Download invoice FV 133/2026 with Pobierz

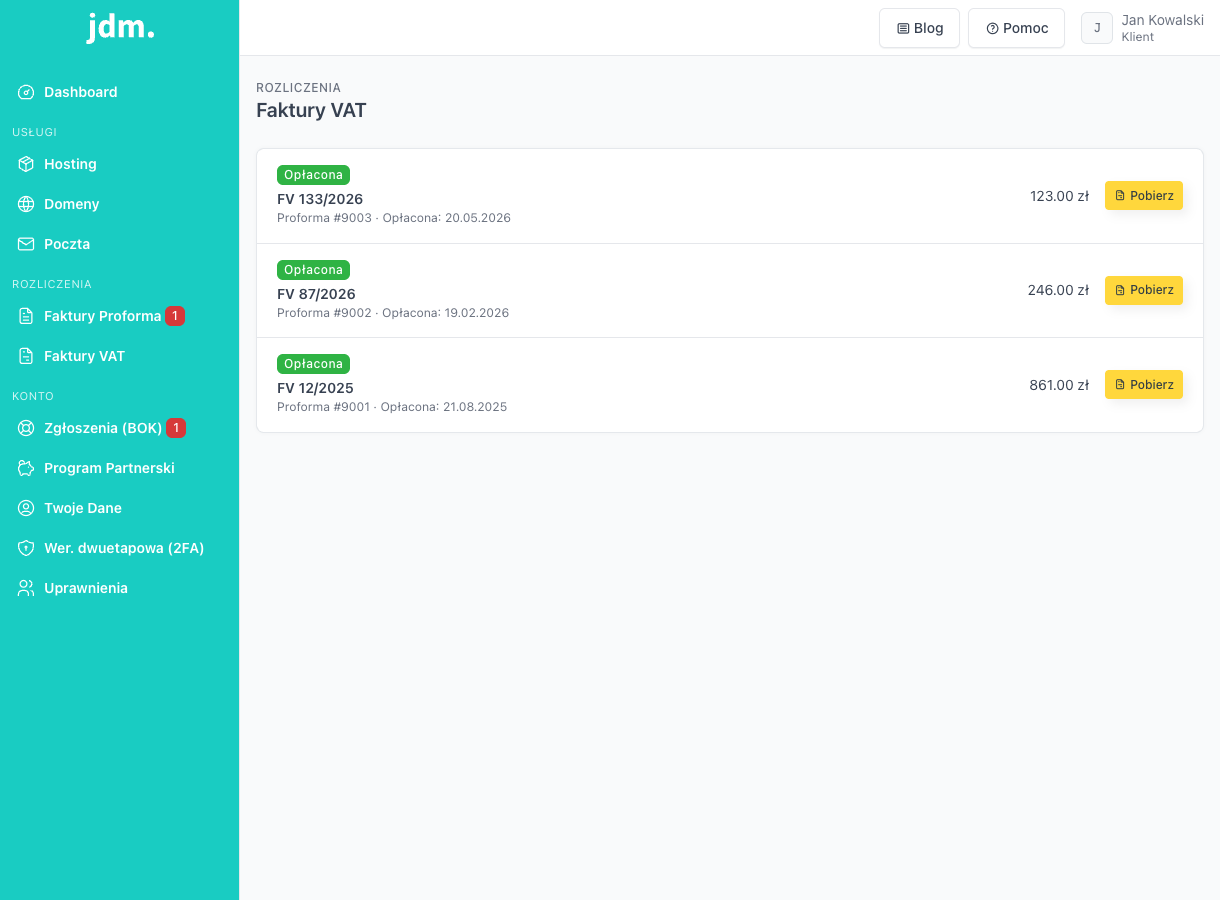[x=1144, y=196]
